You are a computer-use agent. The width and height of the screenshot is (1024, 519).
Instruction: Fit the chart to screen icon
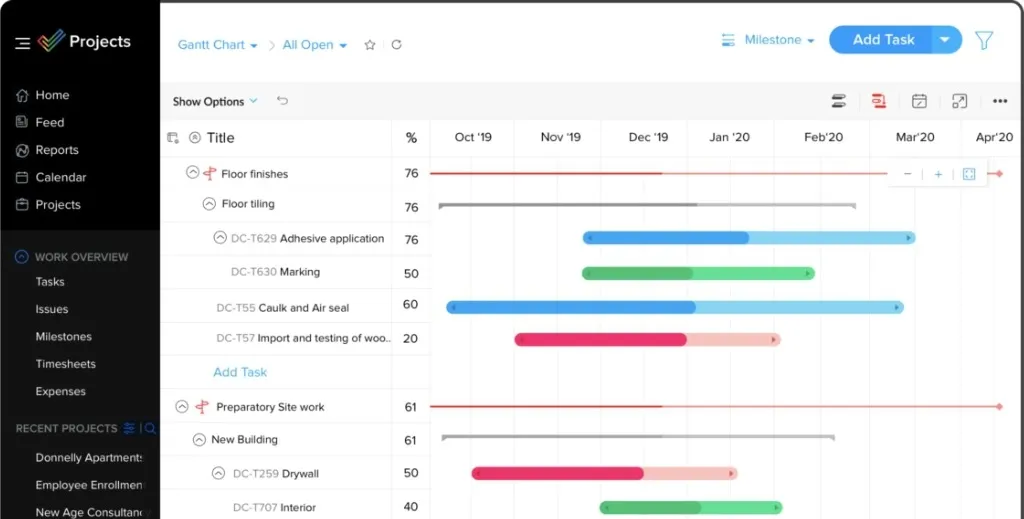(969, 174)
